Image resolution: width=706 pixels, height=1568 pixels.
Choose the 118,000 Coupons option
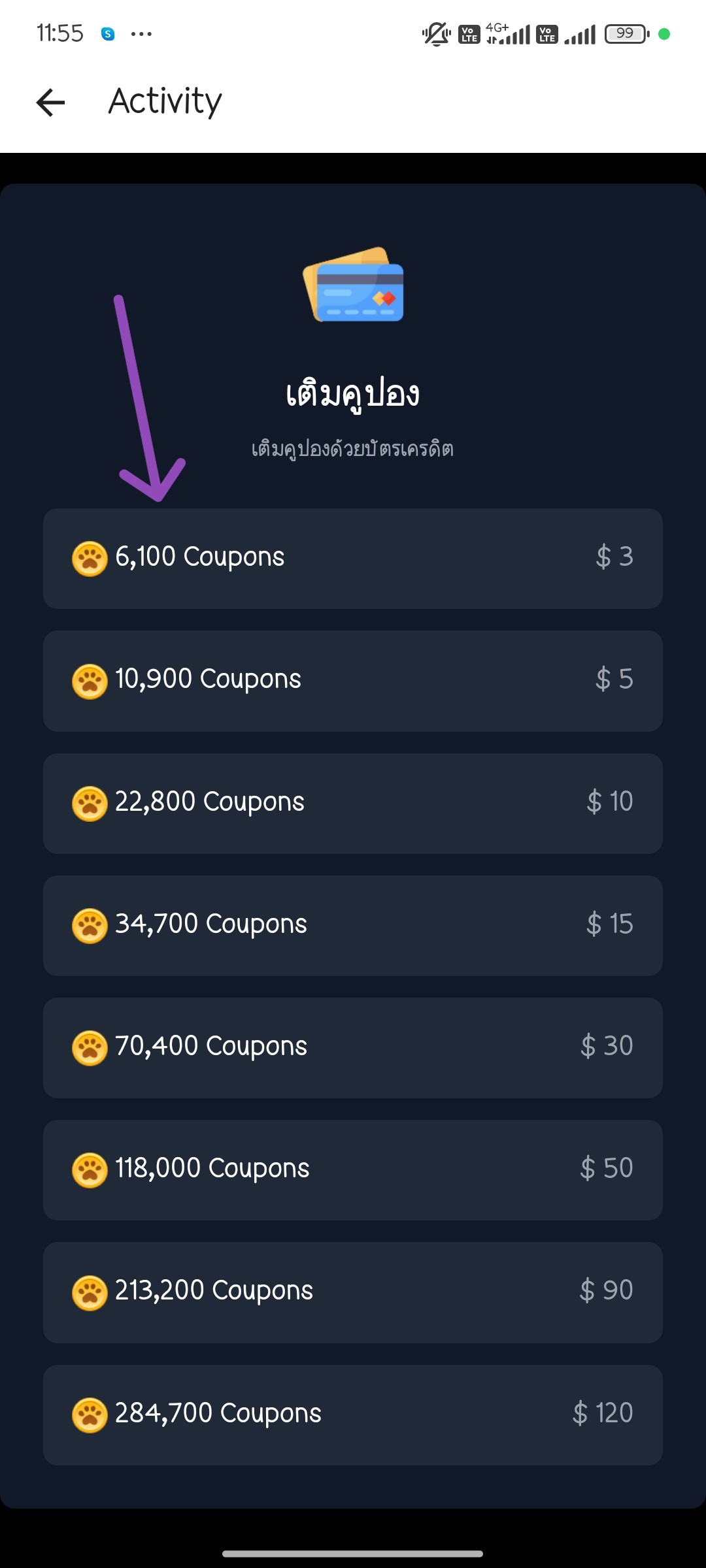point(353,1170)
